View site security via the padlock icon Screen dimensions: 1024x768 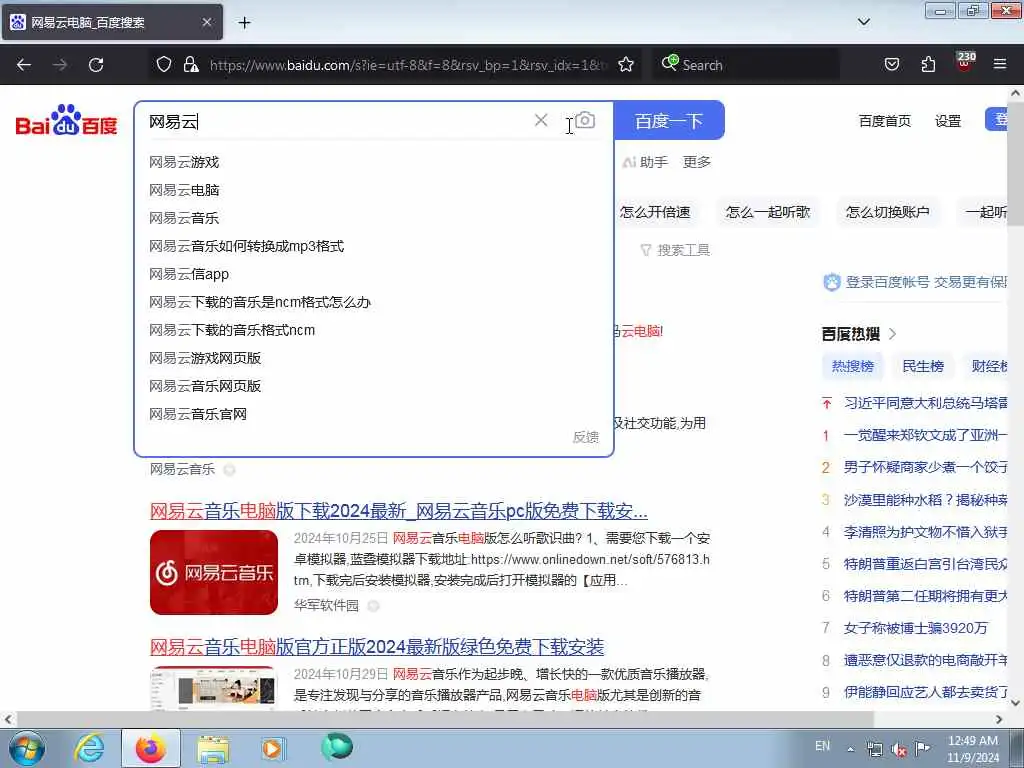(191, 64)
